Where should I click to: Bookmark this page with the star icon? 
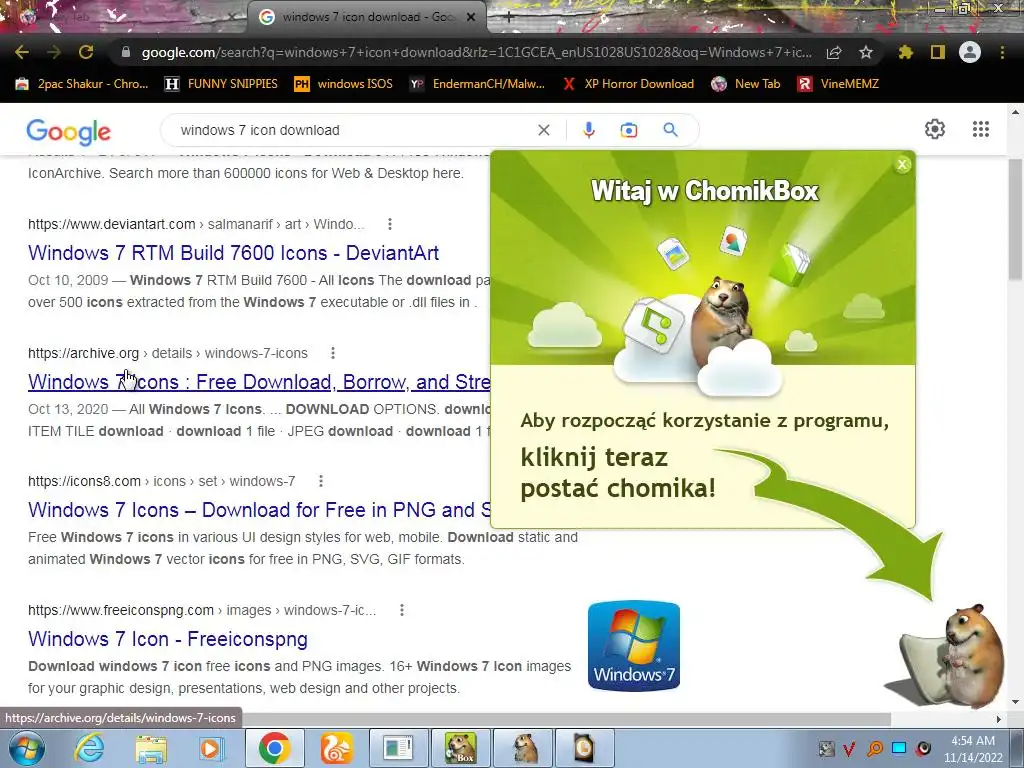pyautogui.click(x=866, y=52)
